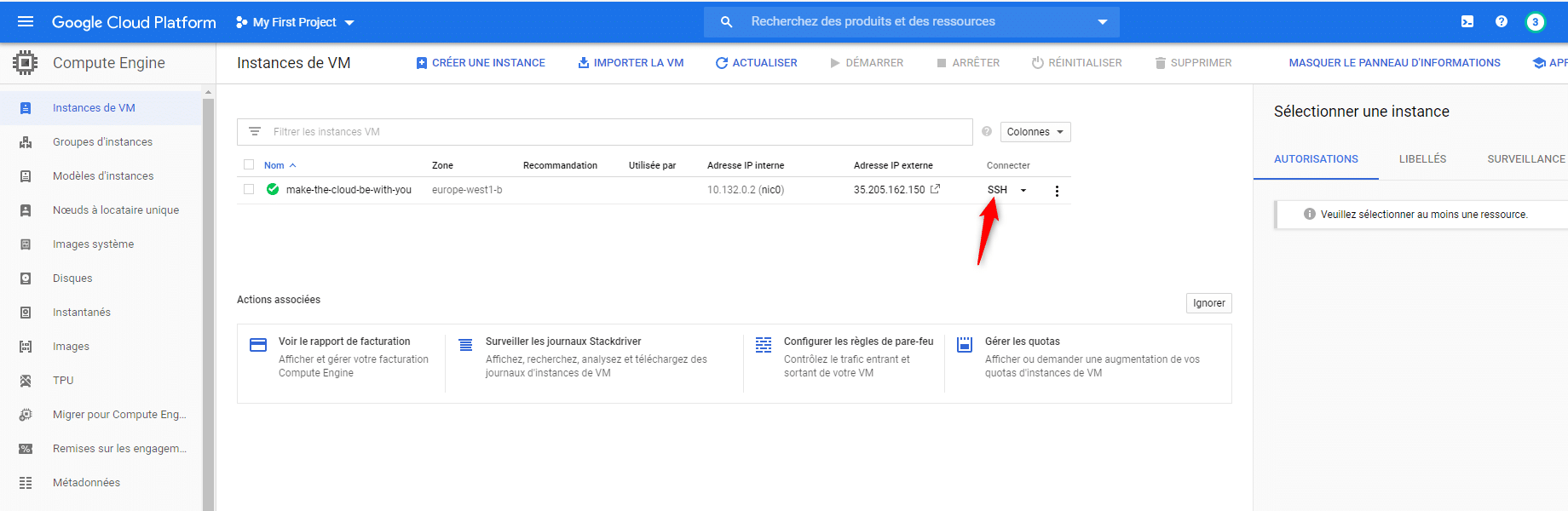Click the Images système sidebar icon
This screenshot has height=511, width=1568.
(x=26, y=244)
